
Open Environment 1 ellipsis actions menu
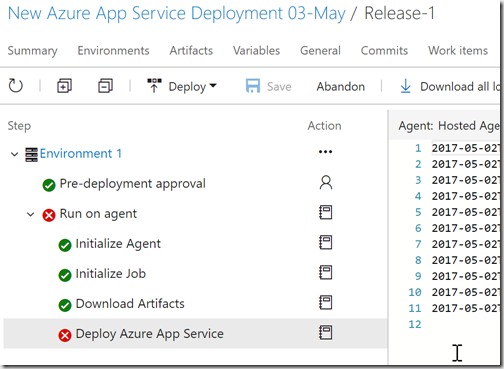pos(325,152)
